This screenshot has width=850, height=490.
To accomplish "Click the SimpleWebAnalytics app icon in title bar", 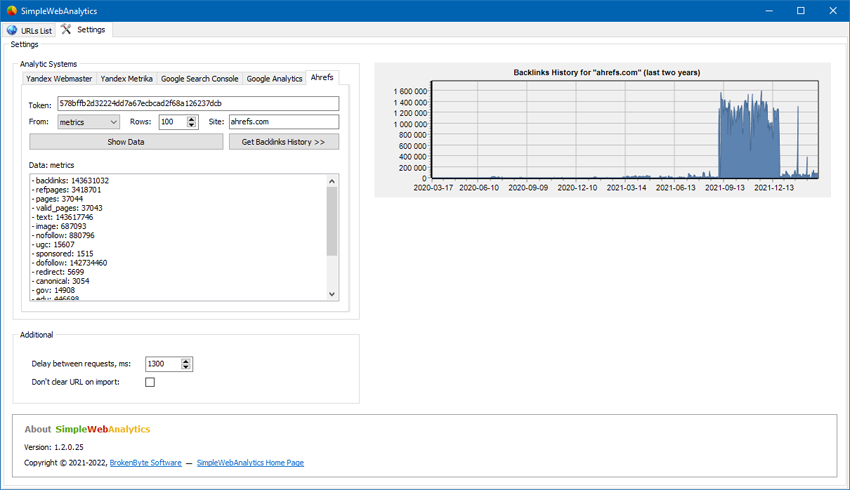I will pyautogui.click(x=11, y=10).
